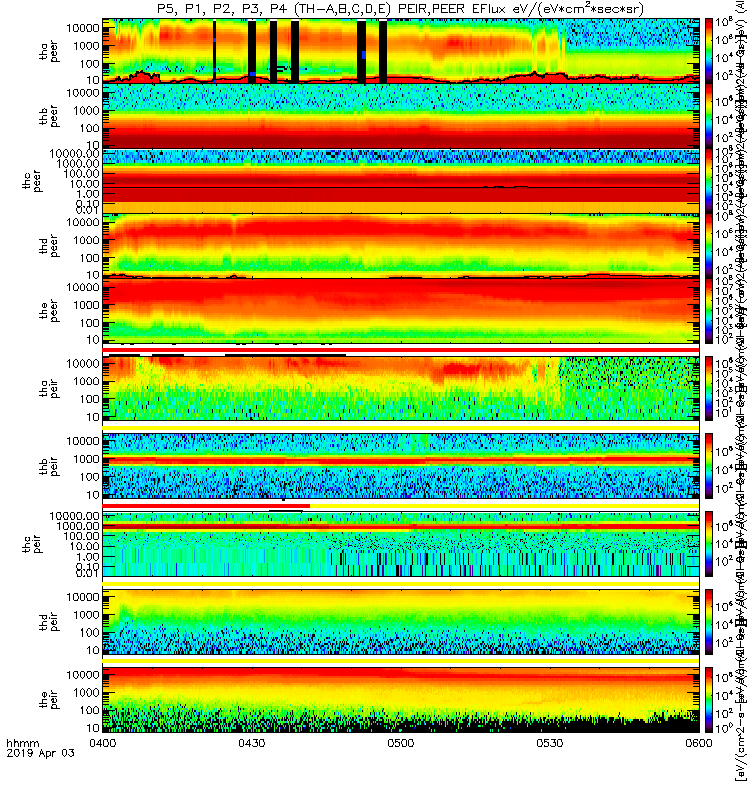Click the narrowest black data gap in tha peer

(x=214, y=51)
